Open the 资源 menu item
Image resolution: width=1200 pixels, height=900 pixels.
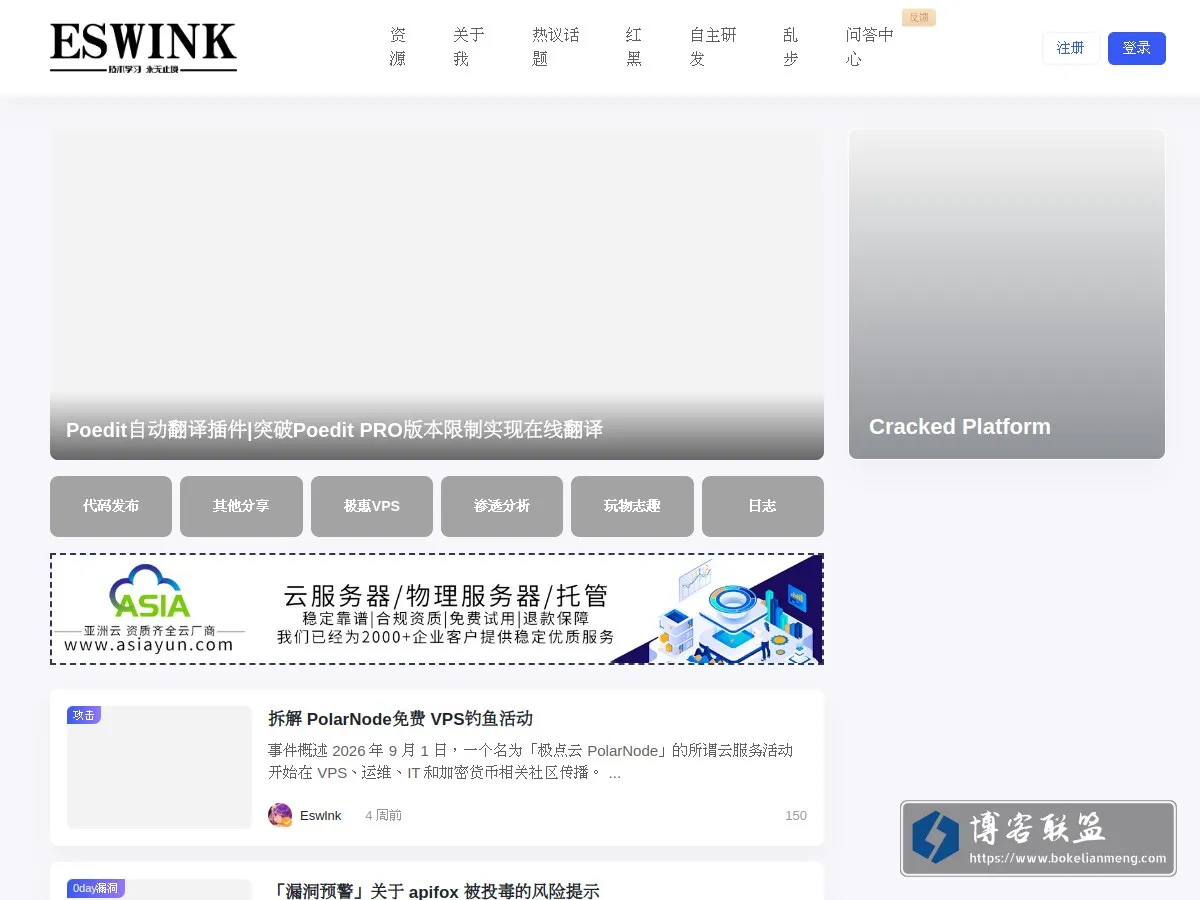398,47
